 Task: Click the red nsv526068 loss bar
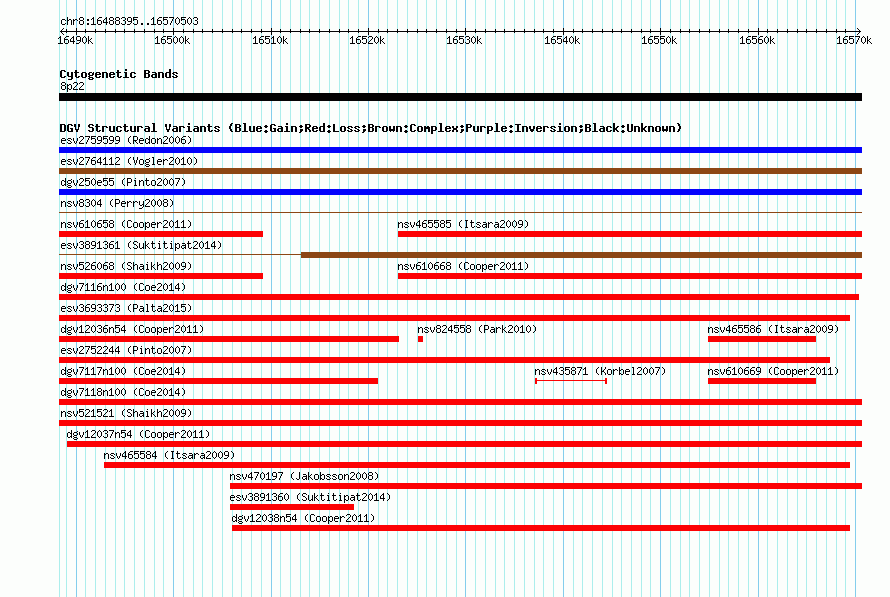(x=161, y=276)
